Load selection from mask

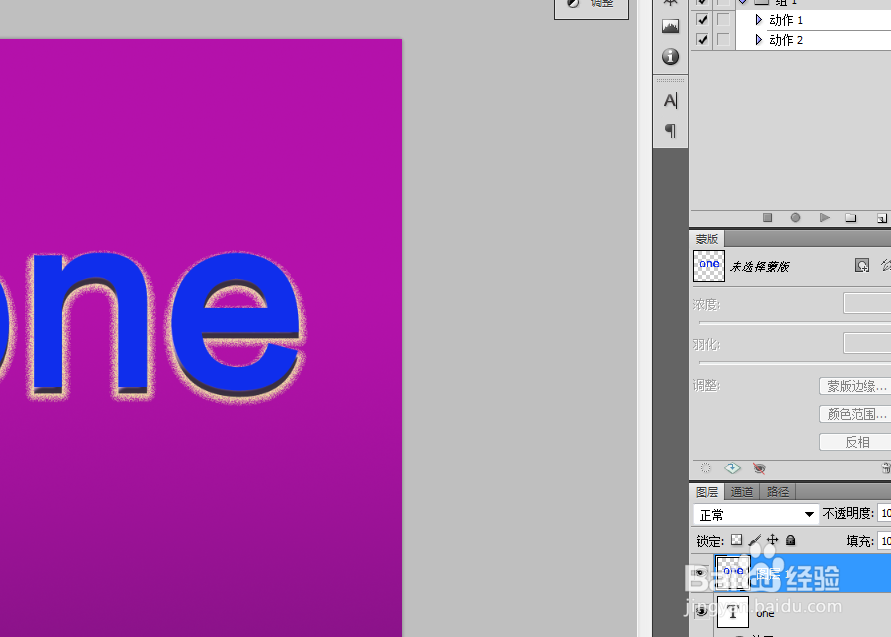705,468
